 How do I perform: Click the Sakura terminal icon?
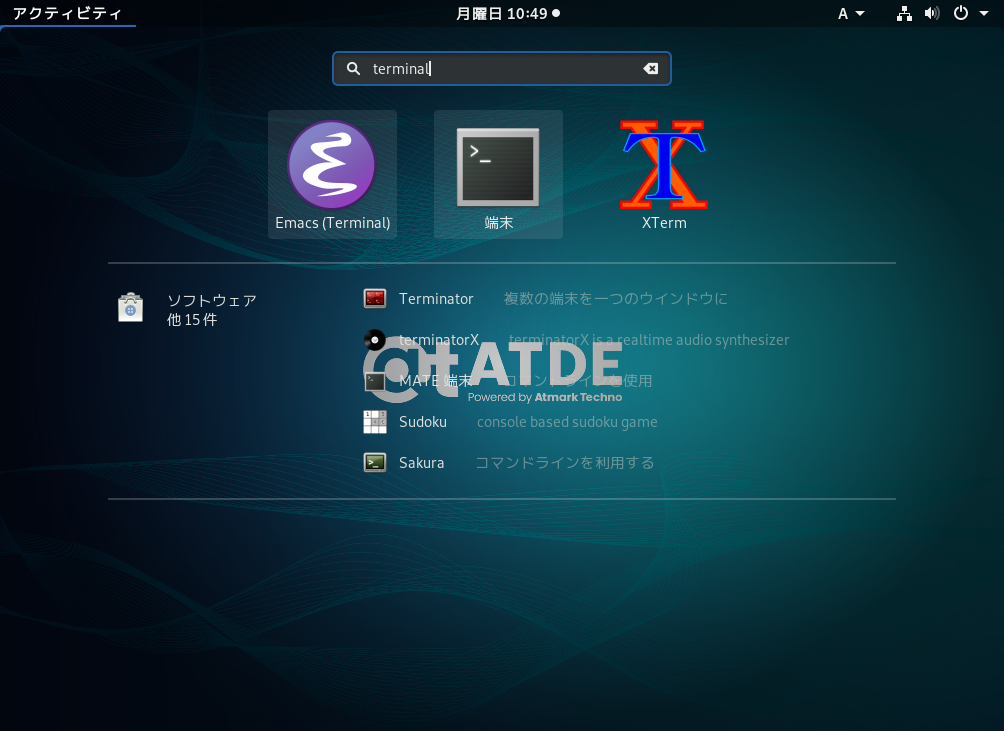pos(375,462)
